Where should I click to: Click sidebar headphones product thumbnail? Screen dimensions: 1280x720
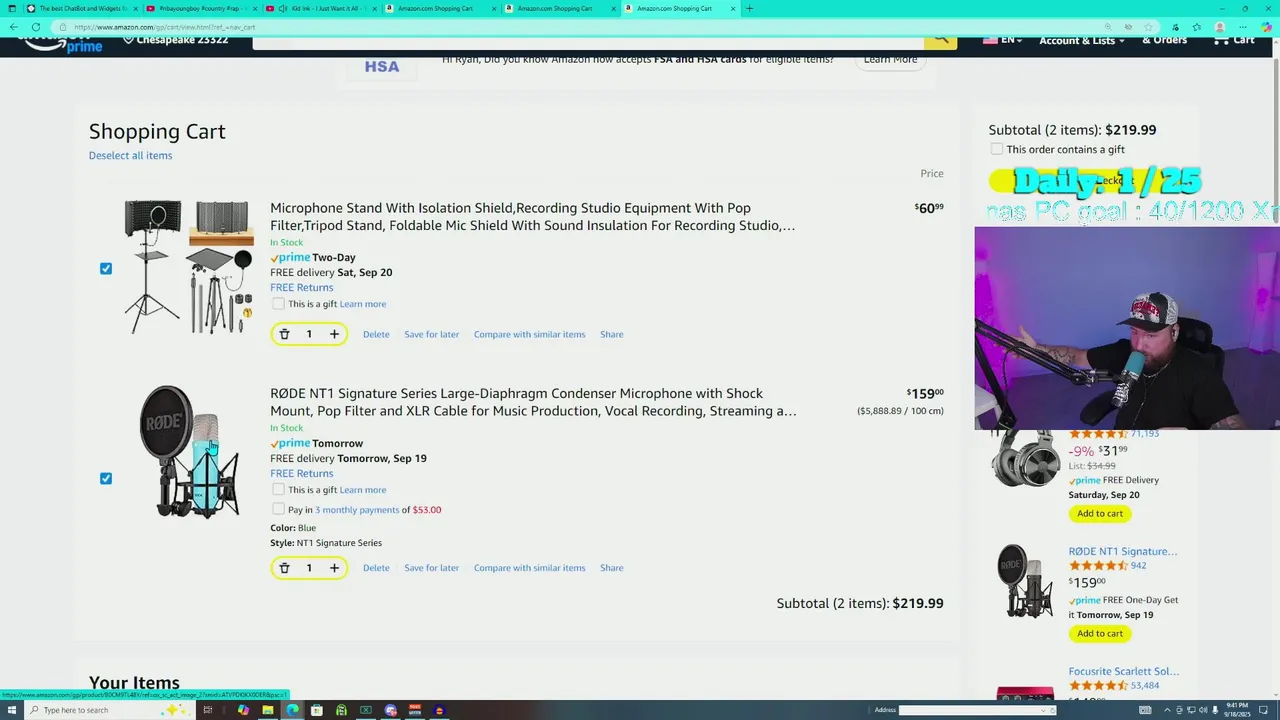pyautogui.click(x=1025, y=459)
